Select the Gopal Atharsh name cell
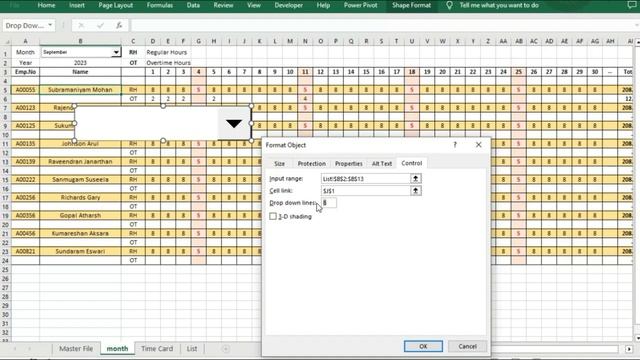 pyautogui.click(x=80, y=216)
